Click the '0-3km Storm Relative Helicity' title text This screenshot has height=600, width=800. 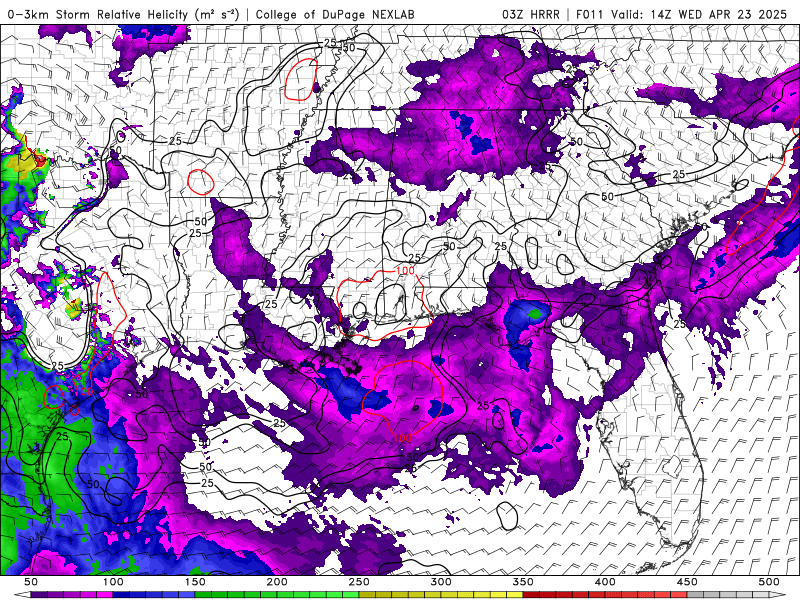click(x=122, y=14)
